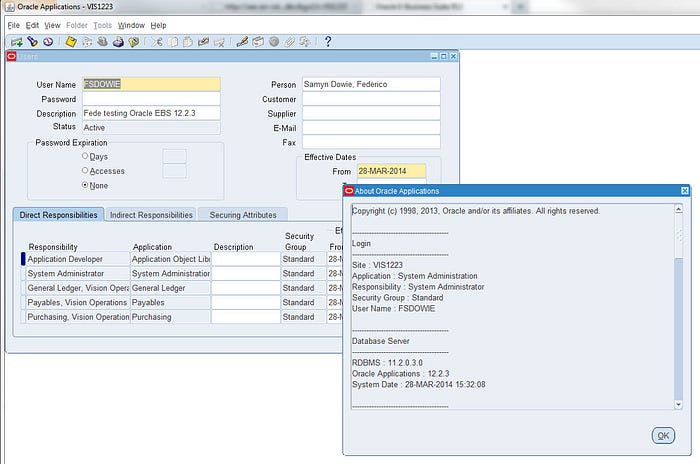Screen dimensions: 700x464
Task: Click the Application Object Library application cell
Action: click(171, 259)
